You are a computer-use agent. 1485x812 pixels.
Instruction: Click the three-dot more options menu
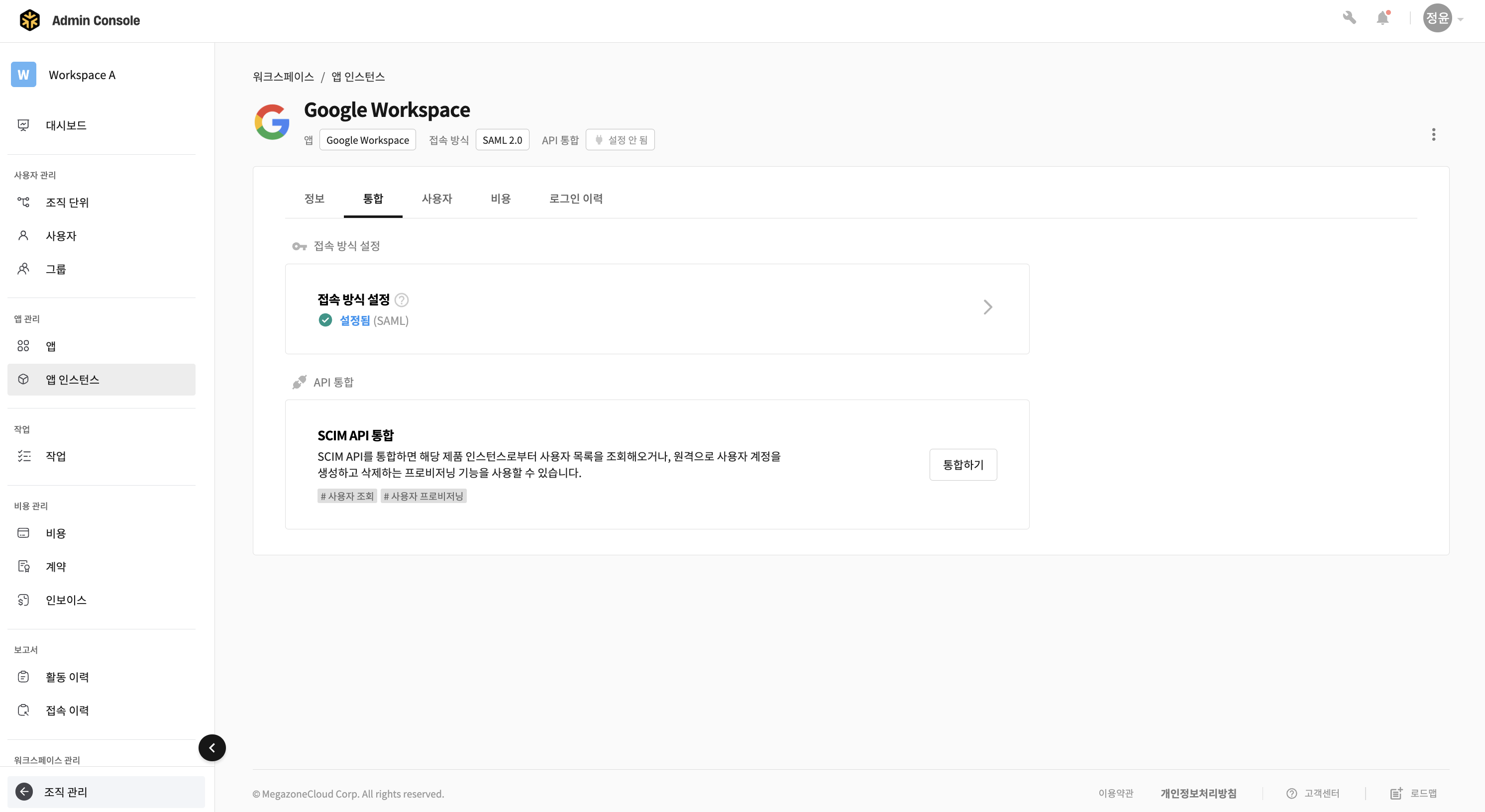(x=1433, y=134)
